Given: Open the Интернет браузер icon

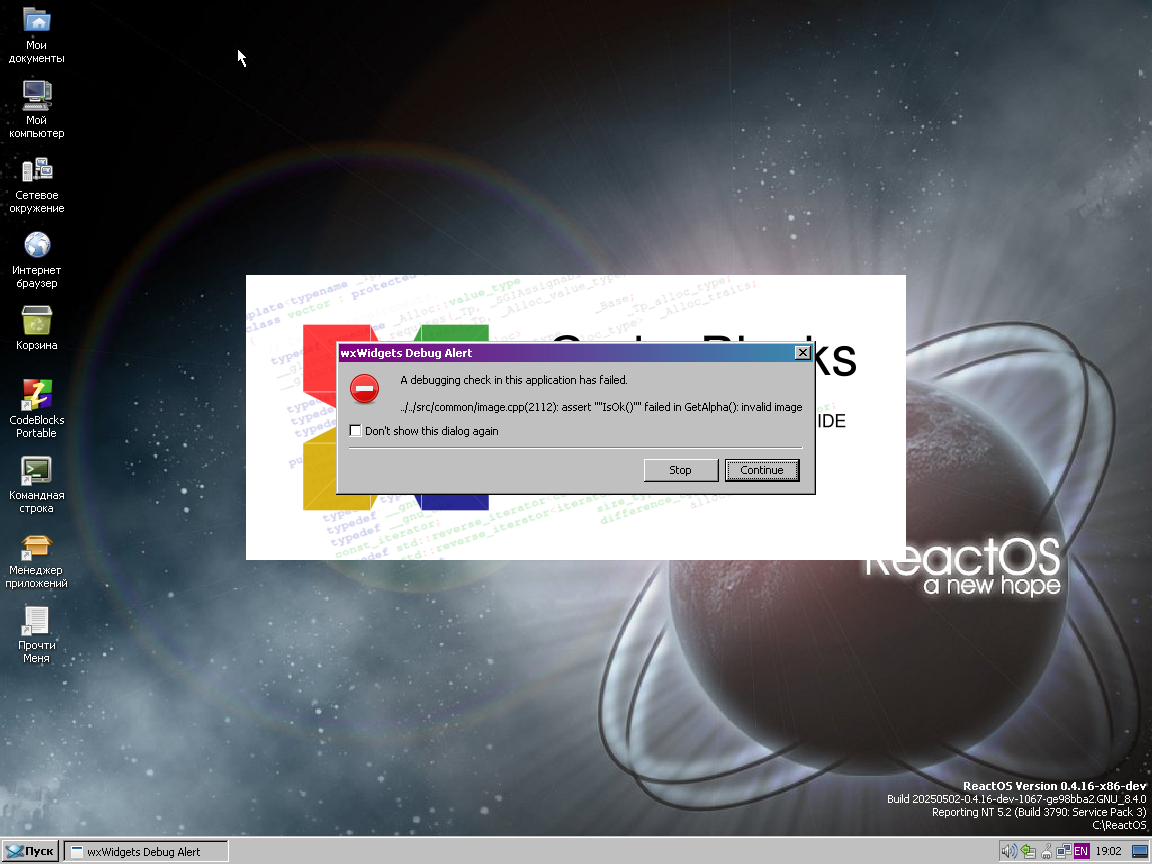Looking at the screenshot, I should pyautogui.click(x=36, y=259).
